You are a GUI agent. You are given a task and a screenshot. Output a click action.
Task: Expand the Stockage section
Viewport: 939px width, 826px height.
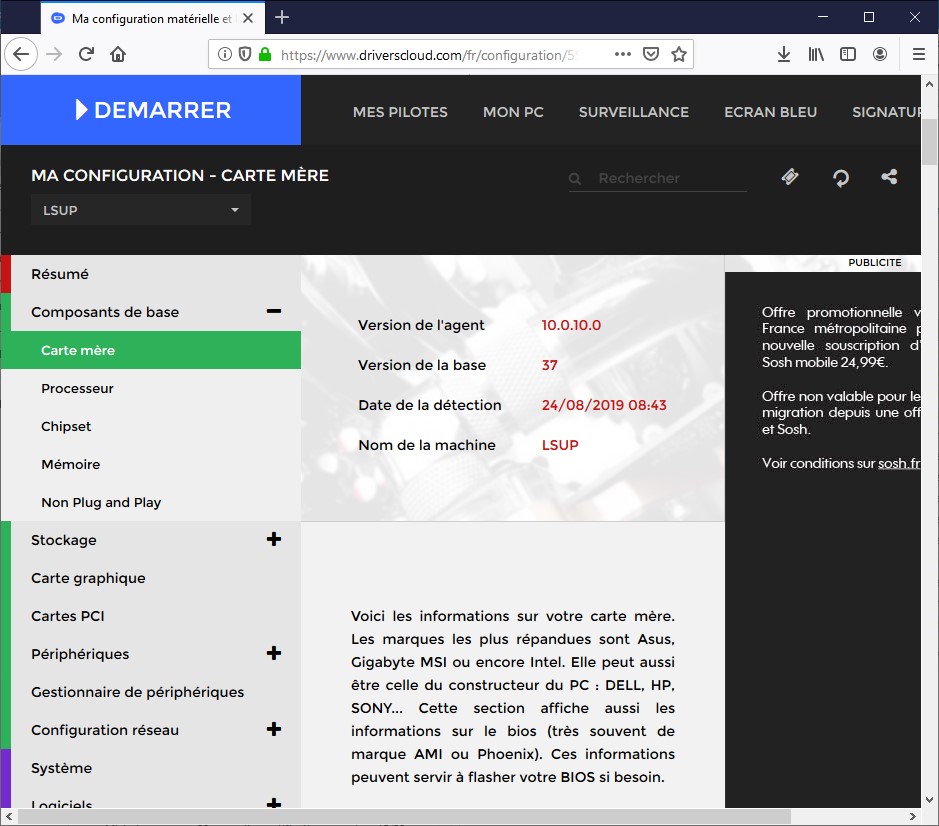[x=273, y=540]
